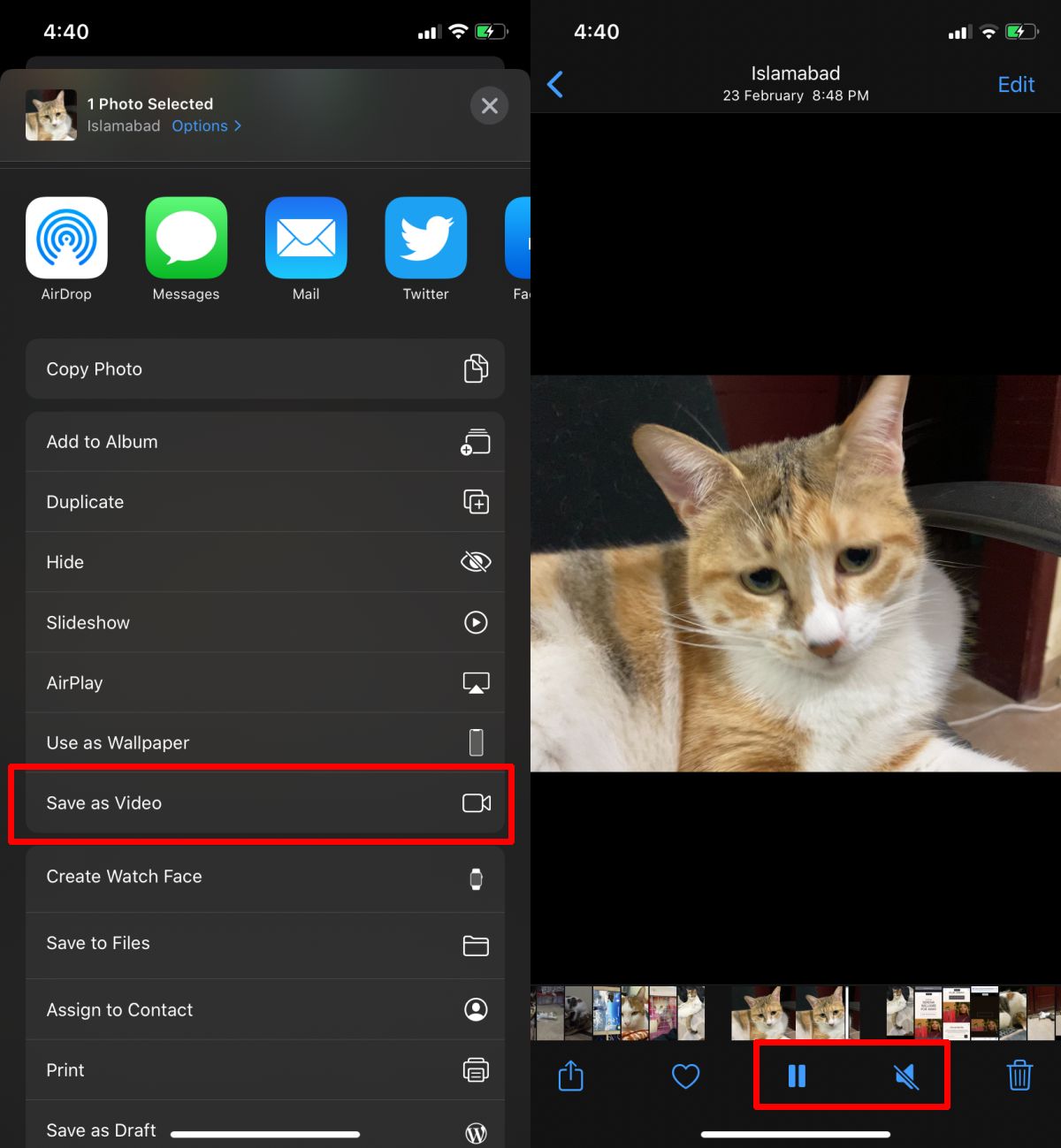Tap the Save as Video camera icon
1061x1148 pixels.
[477, 802]
